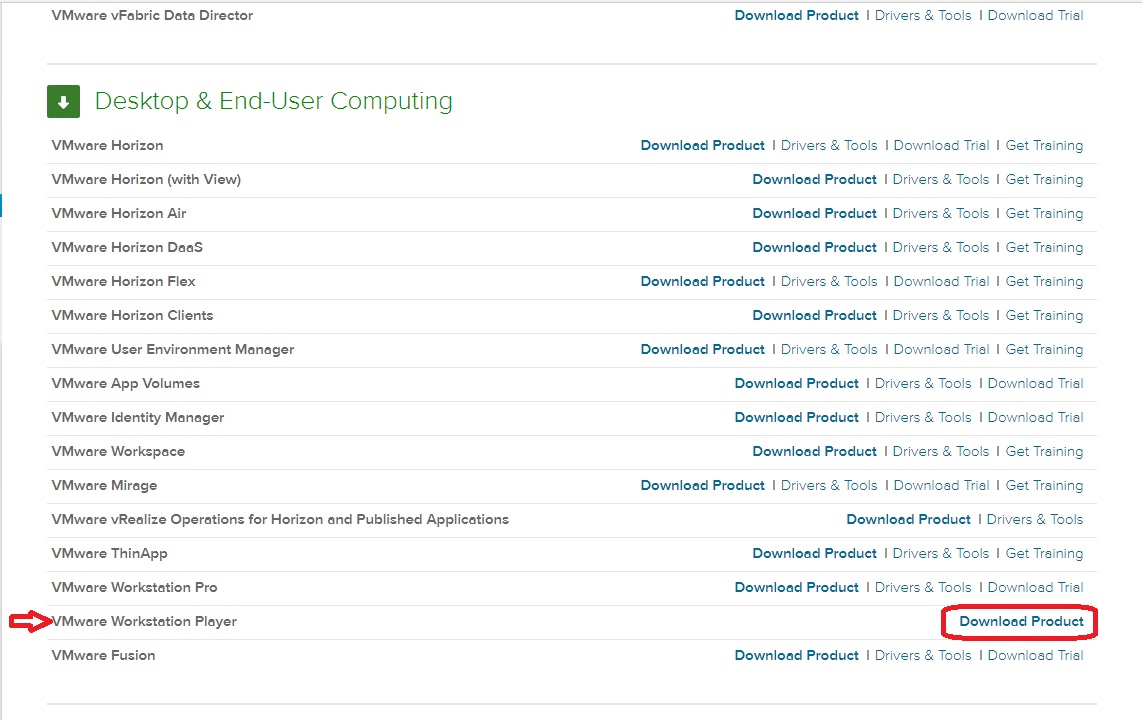This screenshot has height=720, width=1142.
Task: Open Download Trial for VMware App Volumes
Action: tap(1035, 384)
